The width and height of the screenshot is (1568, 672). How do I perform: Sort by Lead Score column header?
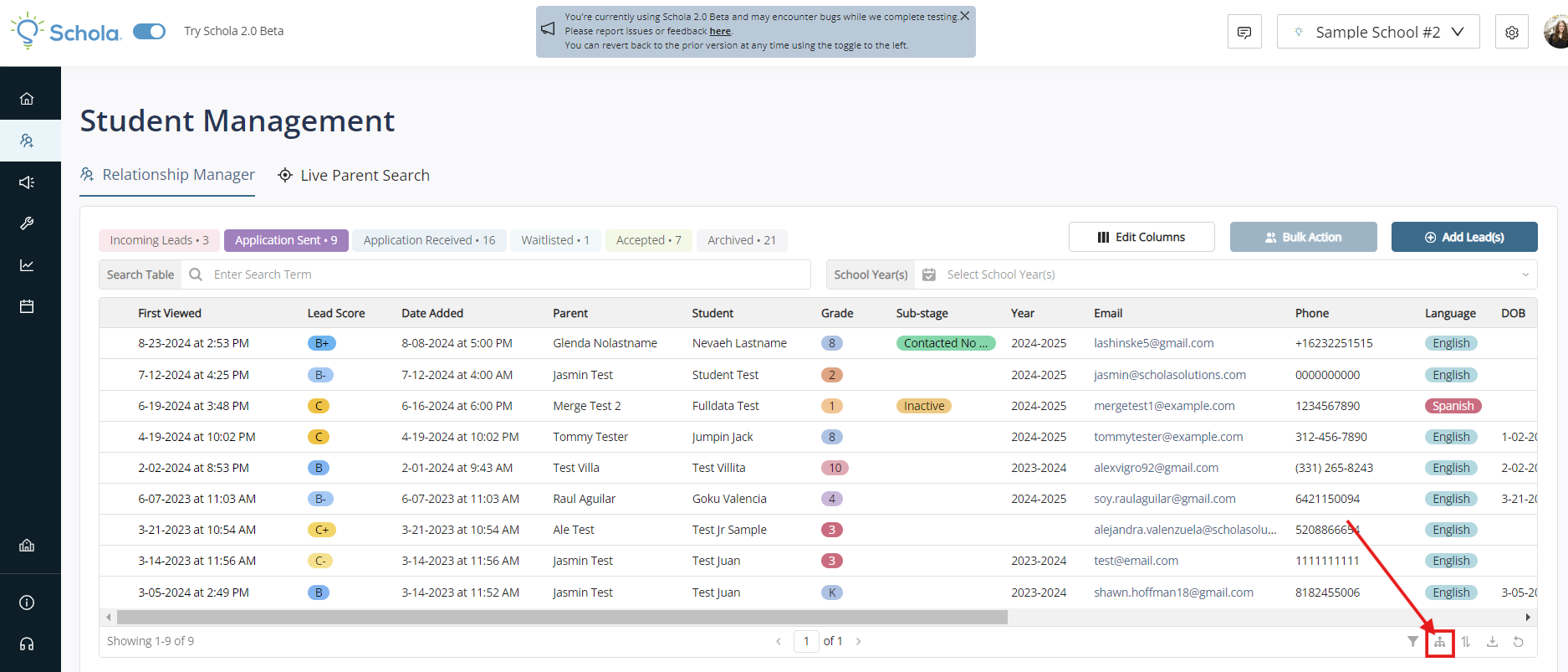click(336, 313)
